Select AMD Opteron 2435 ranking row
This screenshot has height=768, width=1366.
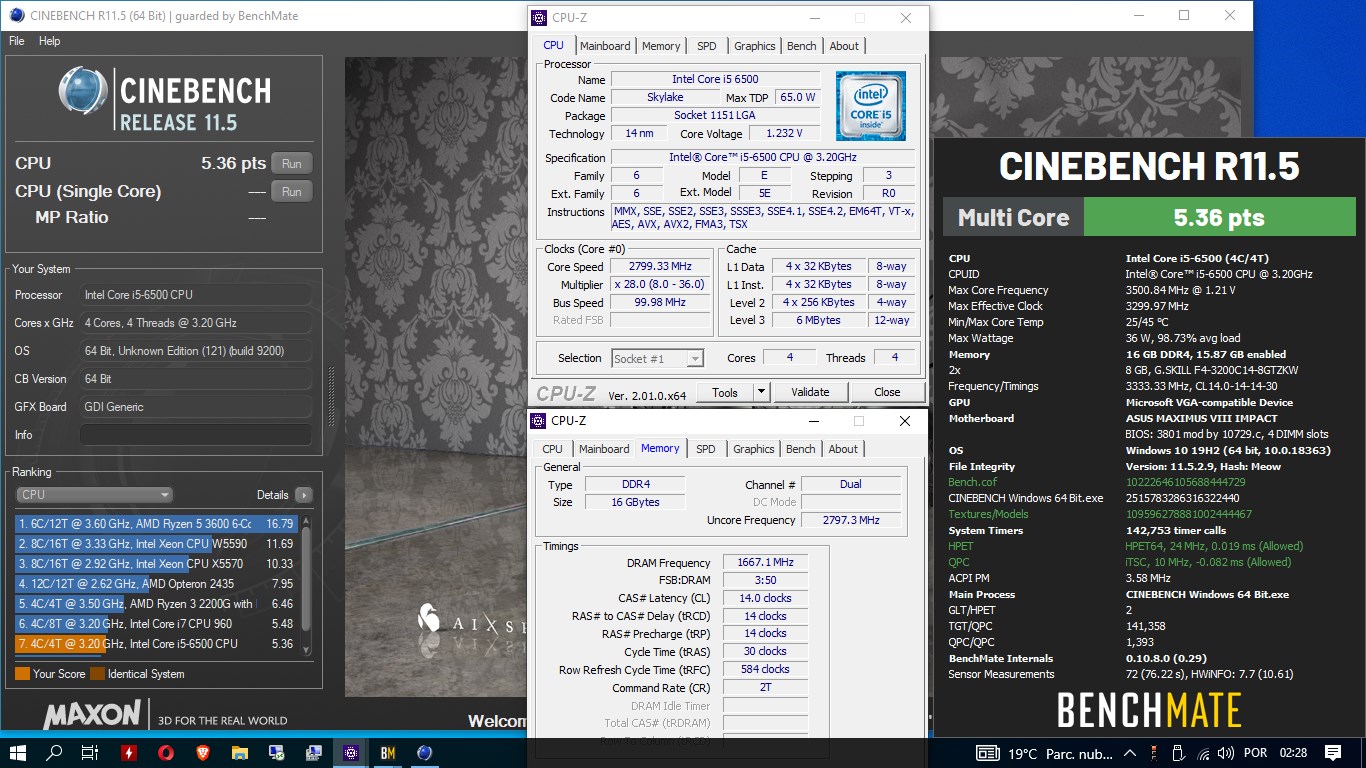pos(156,584)
